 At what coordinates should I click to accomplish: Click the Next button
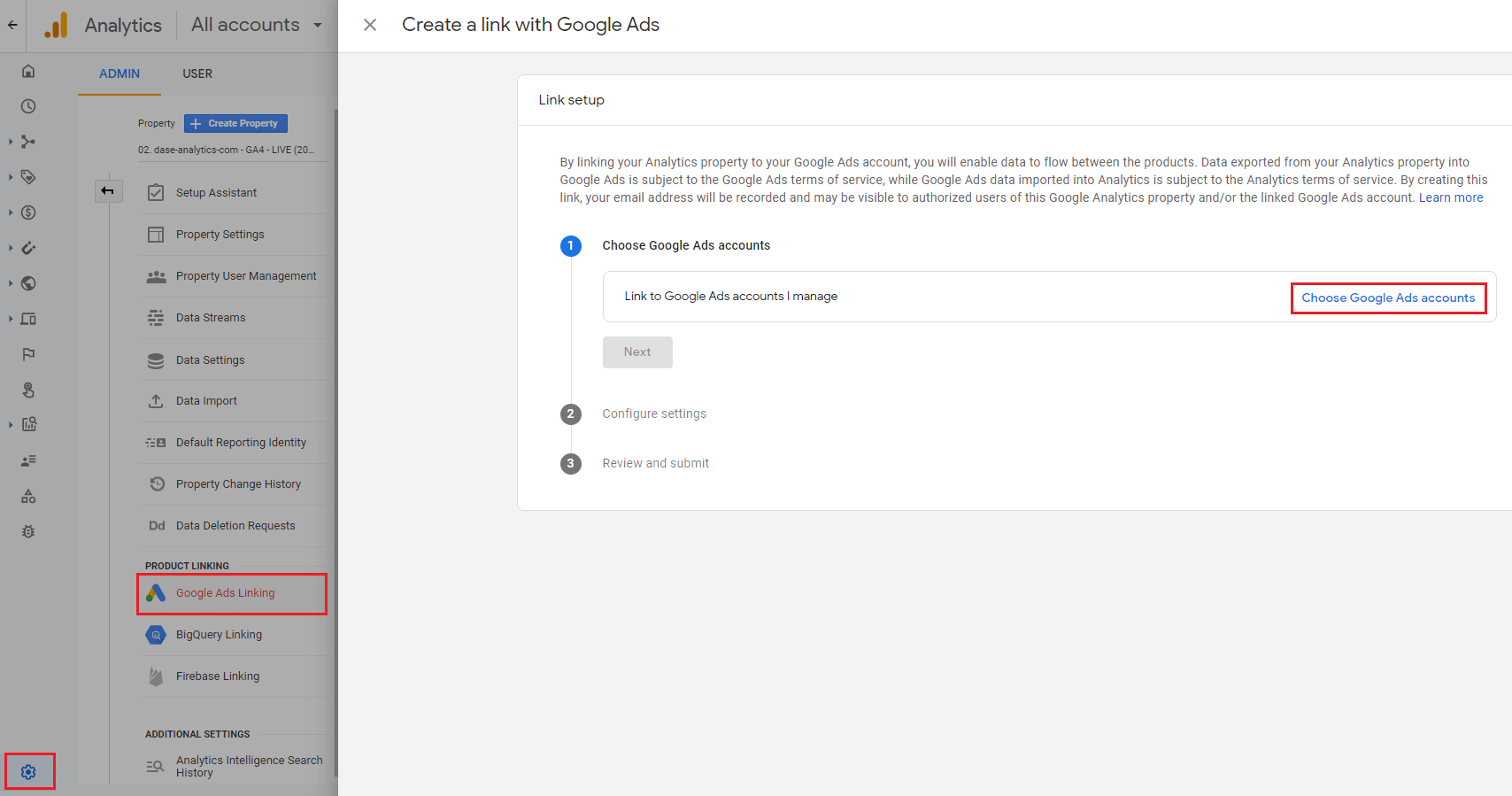[x=637, y=352]
